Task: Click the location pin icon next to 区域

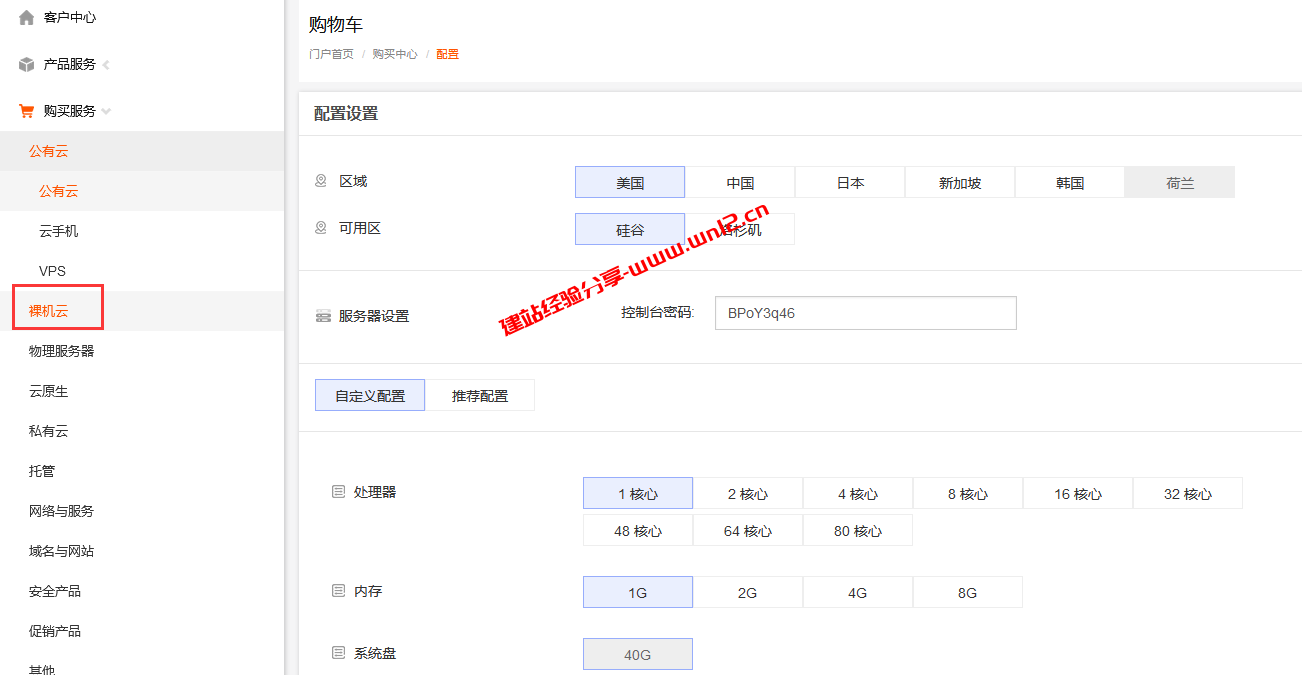Action: click(x=321, y=180)
